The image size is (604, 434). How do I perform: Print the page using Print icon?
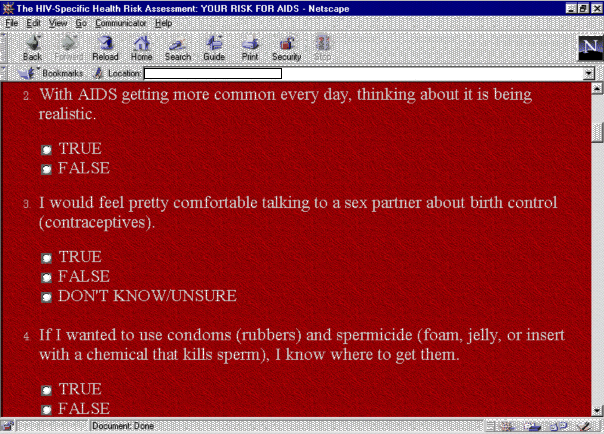coord(249,47)
